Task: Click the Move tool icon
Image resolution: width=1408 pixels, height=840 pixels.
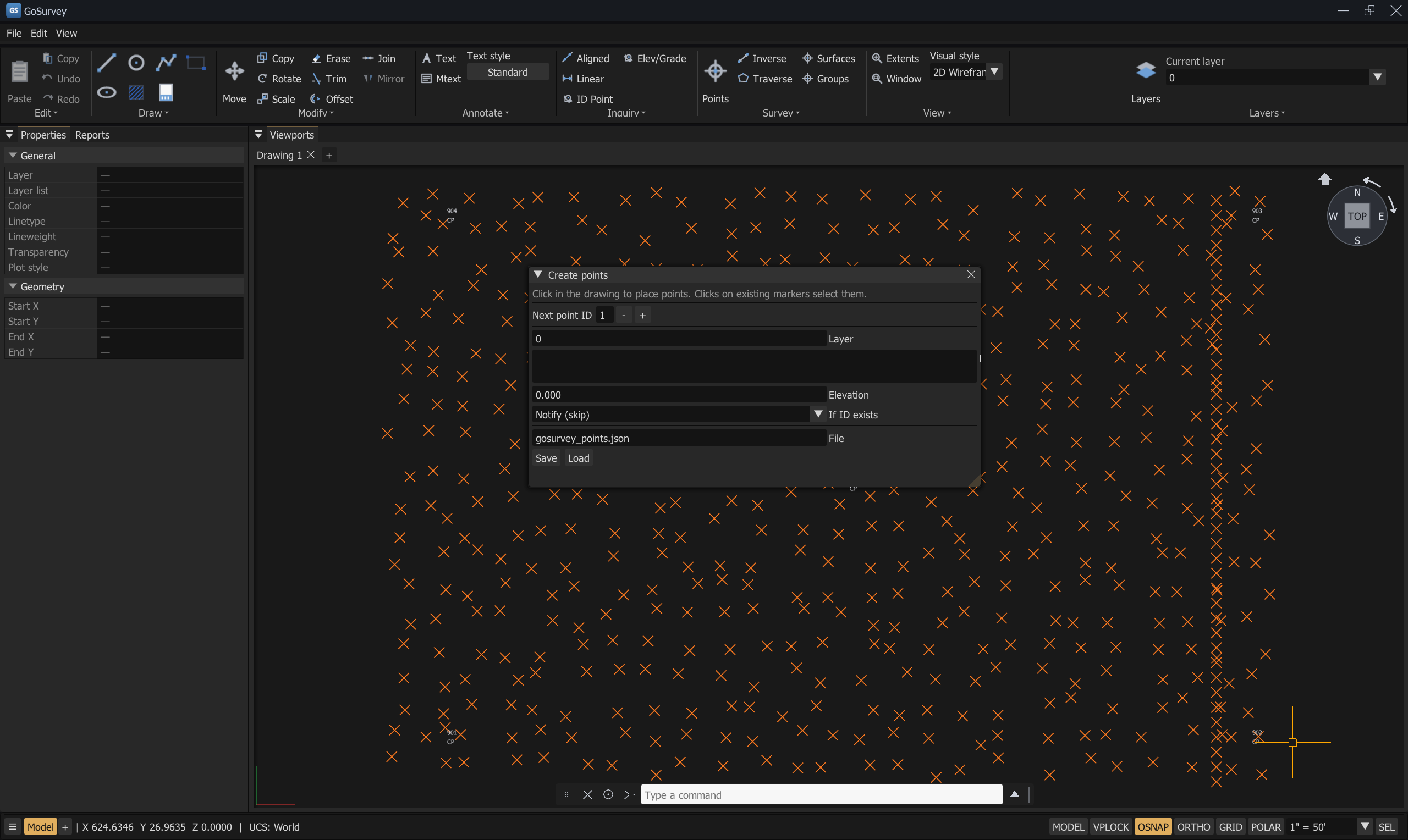Action: point(234,71)
